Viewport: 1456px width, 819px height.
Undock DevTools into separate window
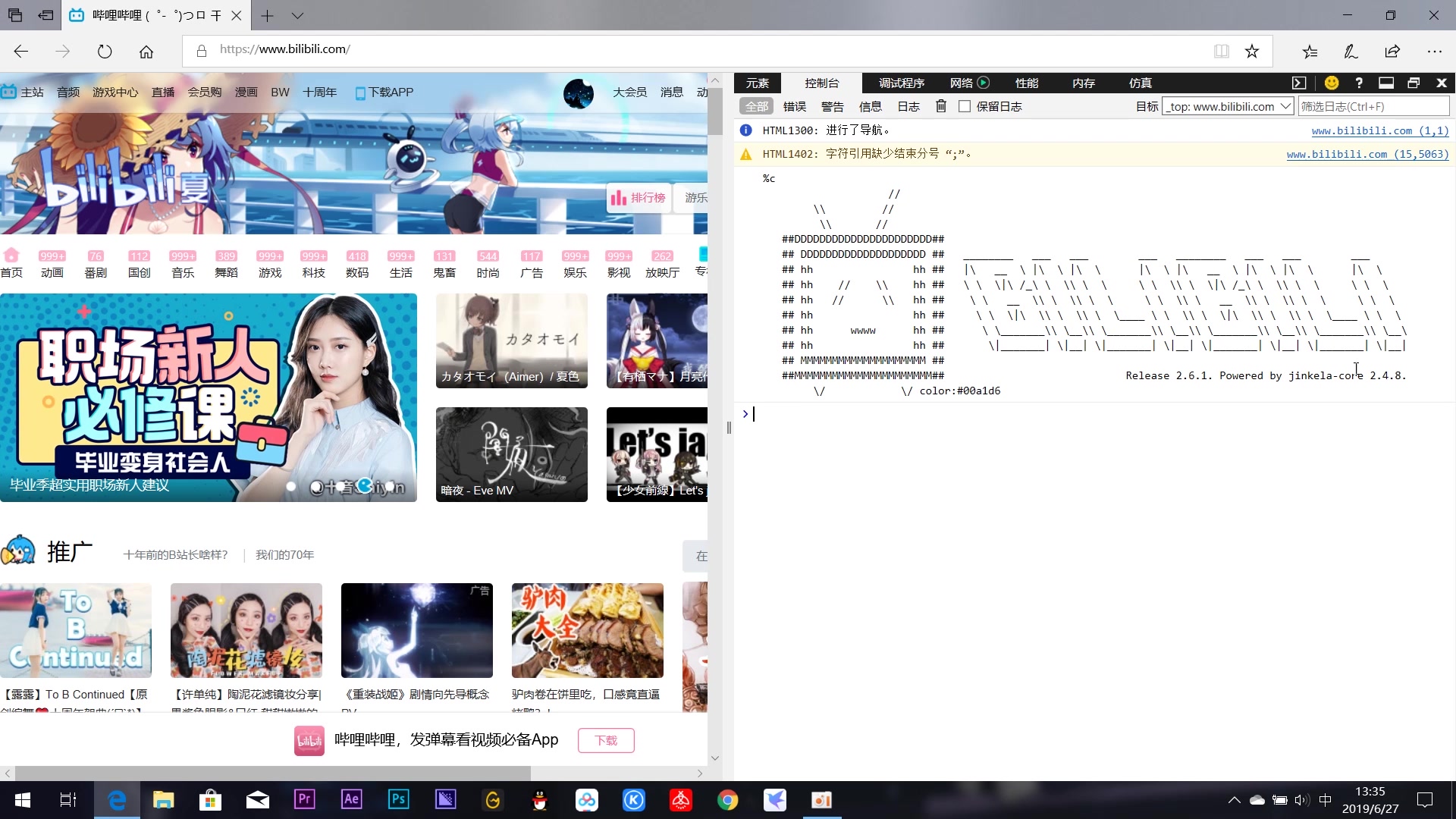pos(1414,83)
